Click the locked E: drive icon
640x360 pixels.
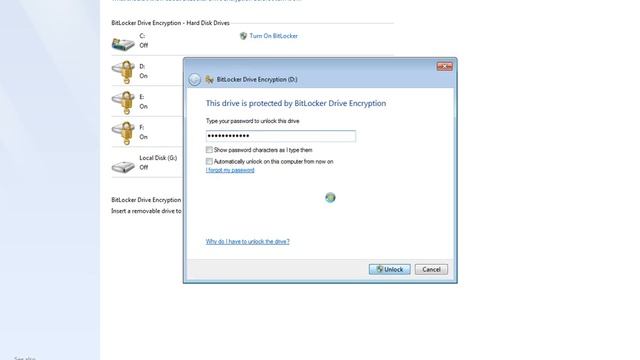tap(123, 102)
